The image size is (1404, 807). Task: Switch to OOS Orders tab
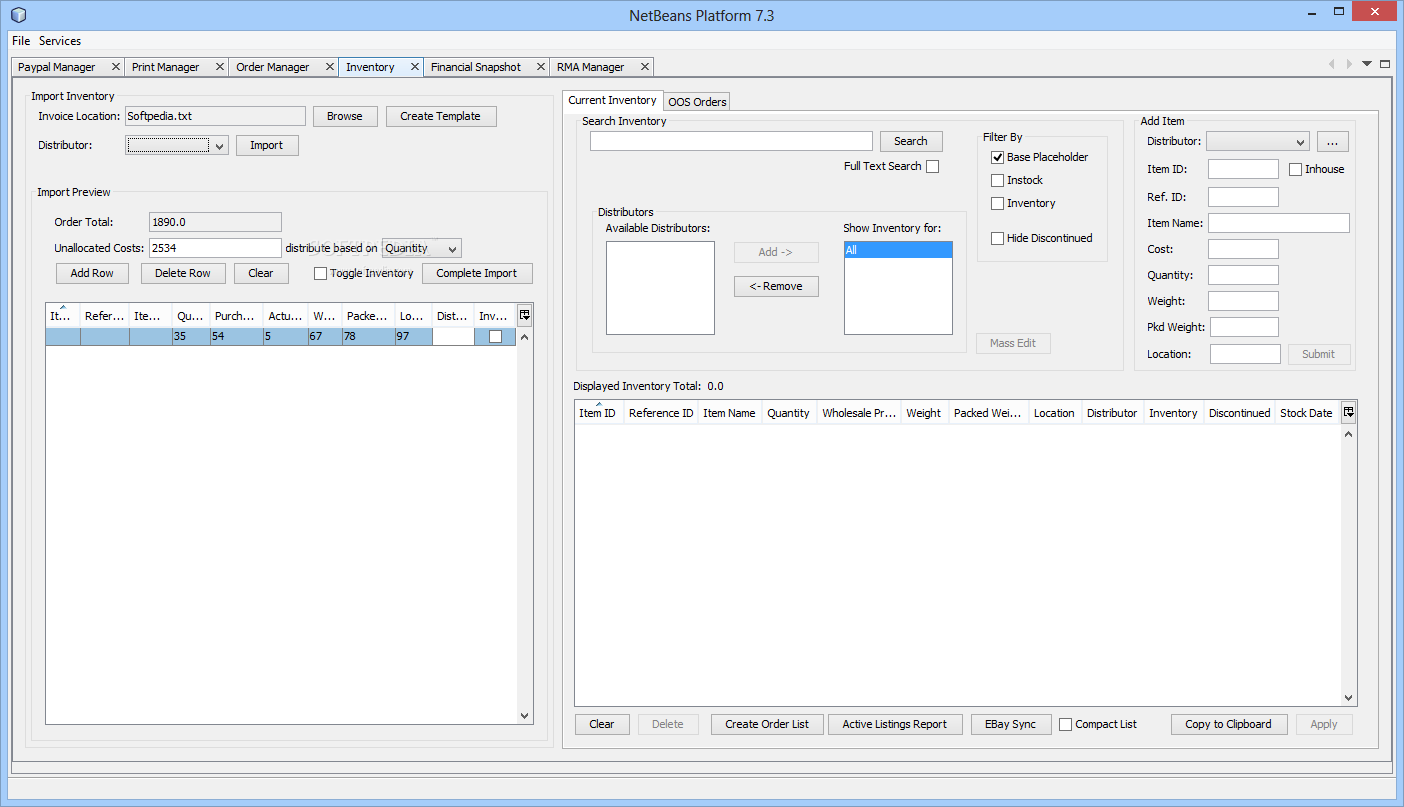(697, 102)
